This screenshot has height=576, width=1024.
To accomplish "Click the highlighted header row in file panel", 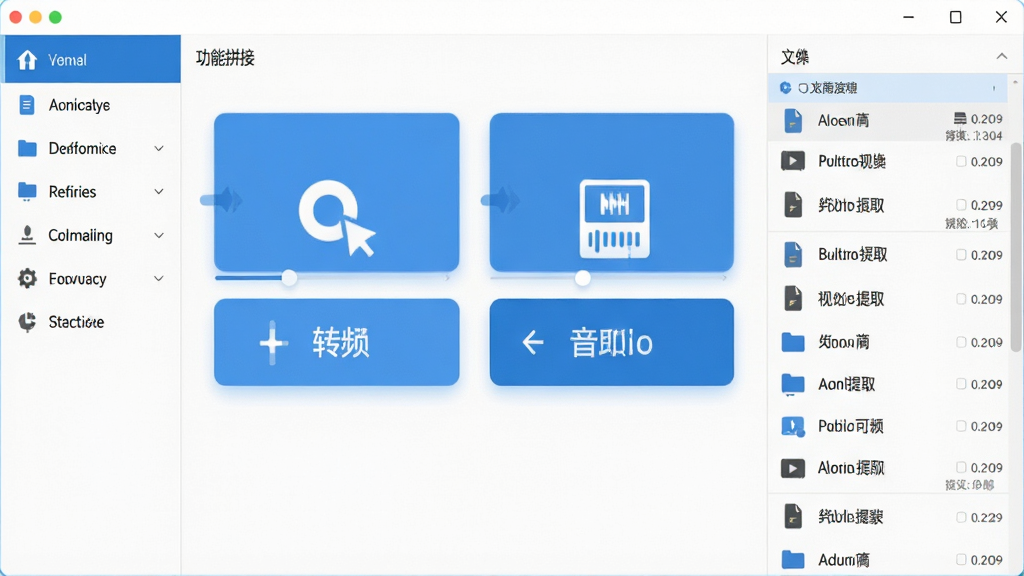I will [x=888, y=88].
